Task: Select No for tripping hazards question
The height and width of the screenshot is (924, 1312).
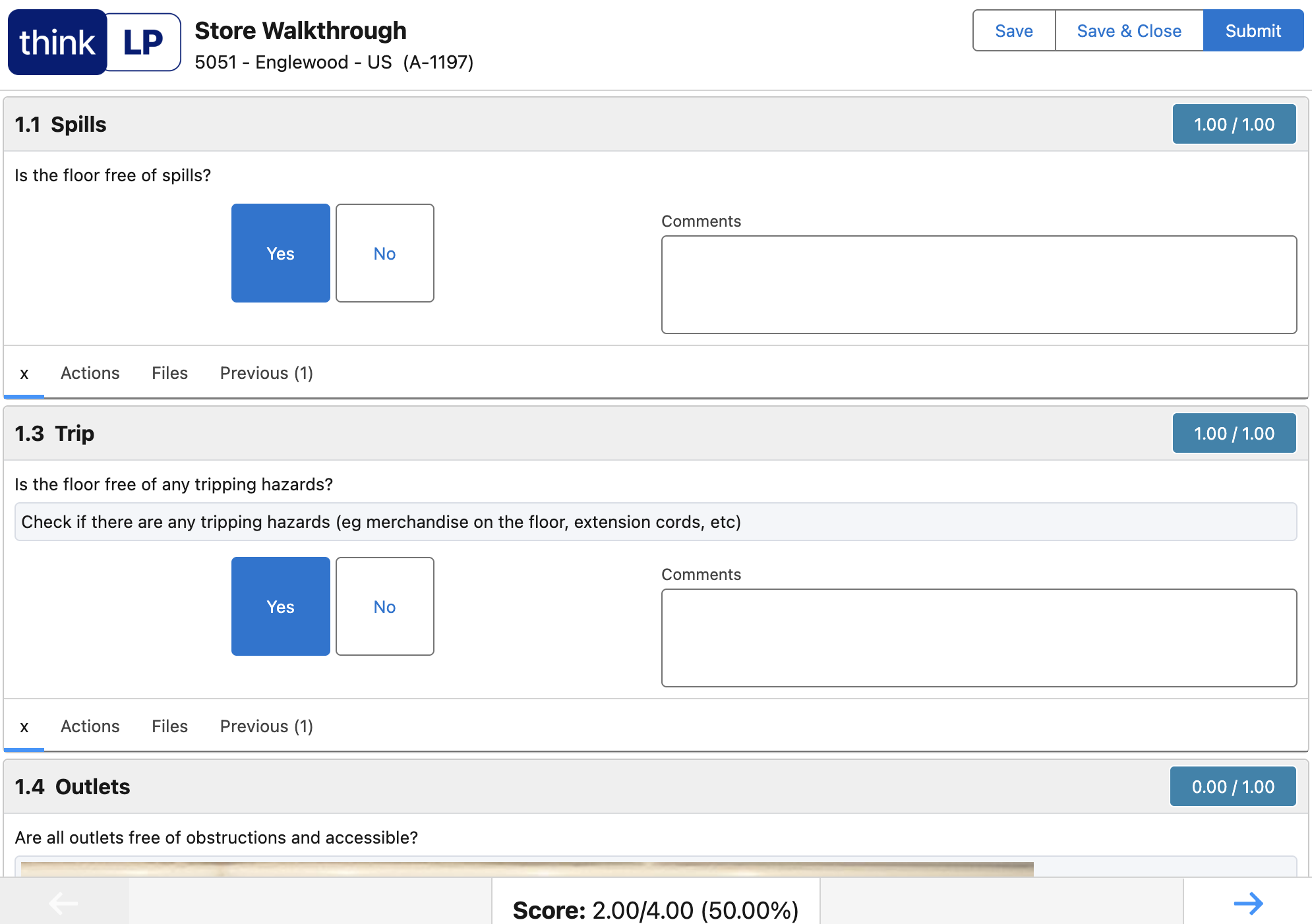Action: (384, 606)
